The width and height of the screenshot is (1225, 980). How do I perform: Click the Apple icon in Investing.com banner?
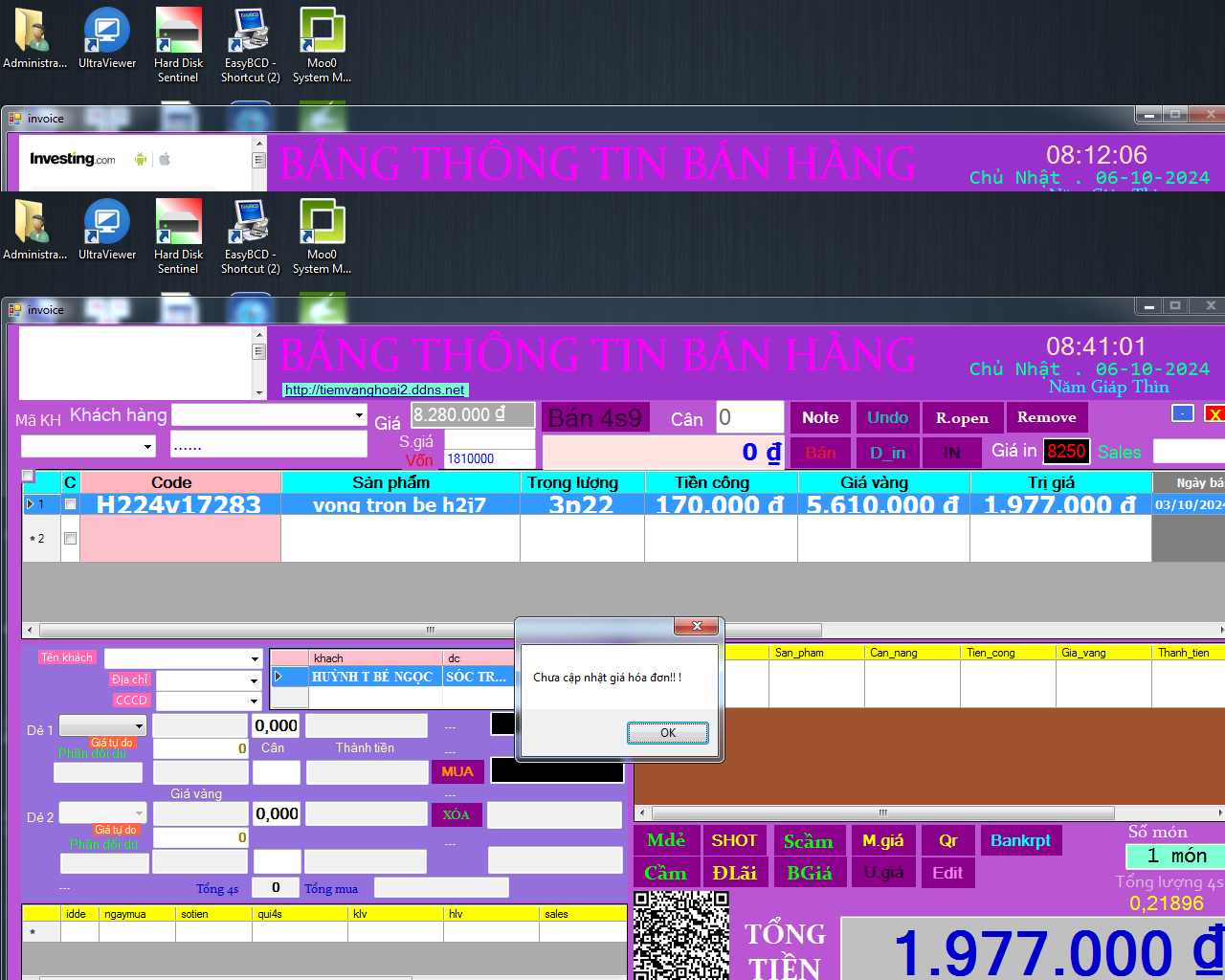[165, 159]
